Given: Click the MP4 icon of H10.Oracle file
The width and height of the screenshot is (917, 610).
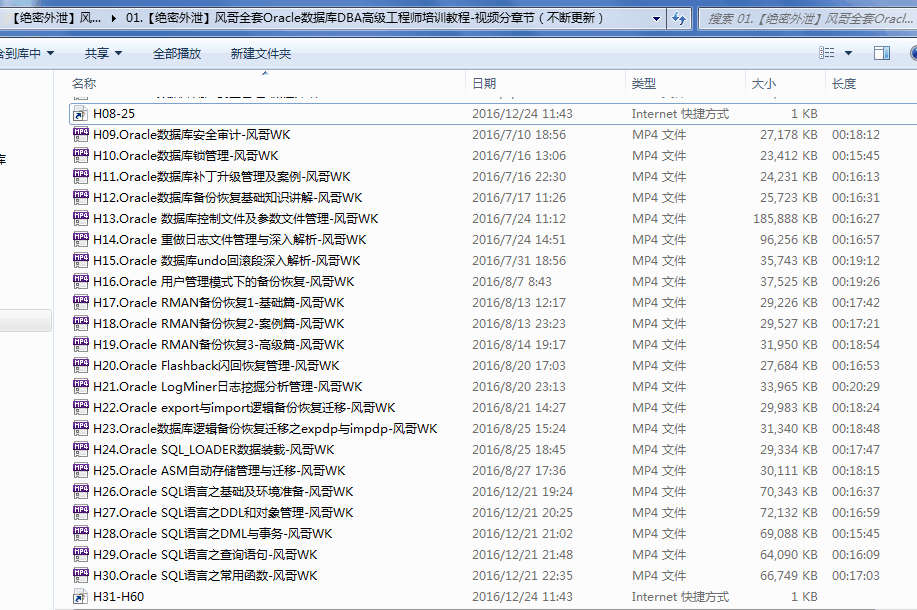Looking at the screenshot, I should [x=80, y=156].
